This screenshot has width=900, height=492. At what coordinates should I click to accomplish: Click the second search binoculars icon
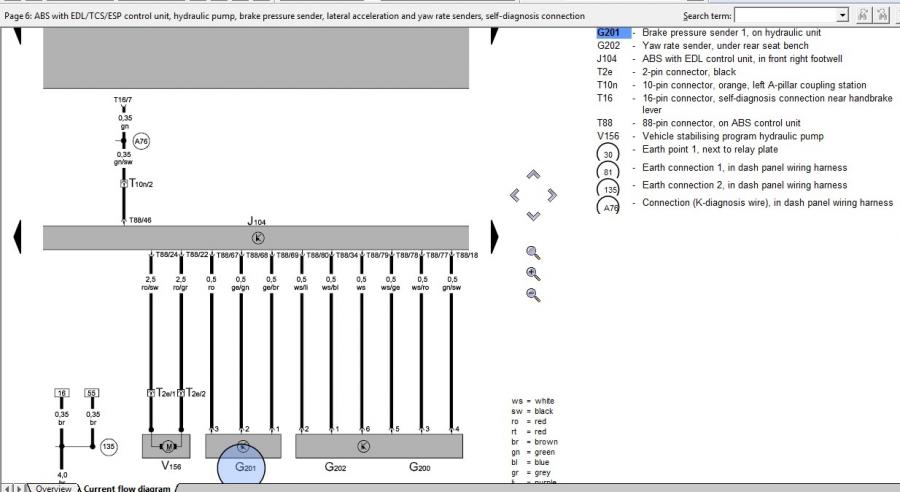point(881,15)
